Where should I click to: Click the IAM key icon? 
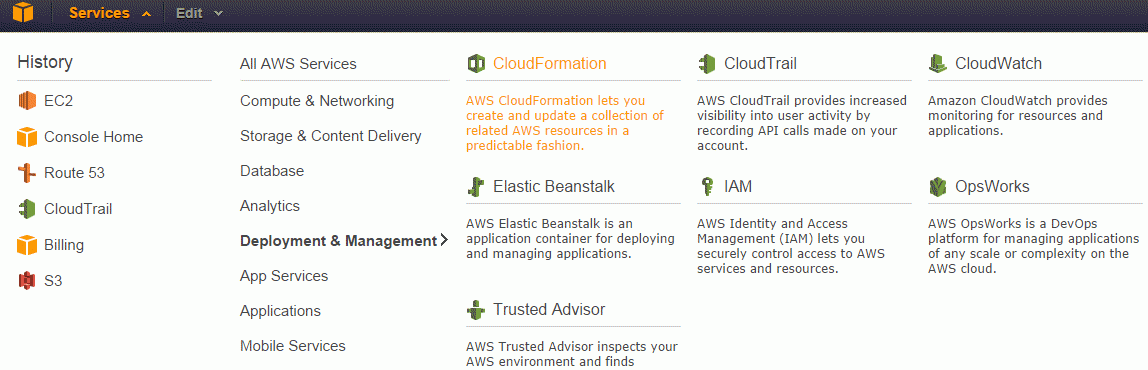pos(707,186)
